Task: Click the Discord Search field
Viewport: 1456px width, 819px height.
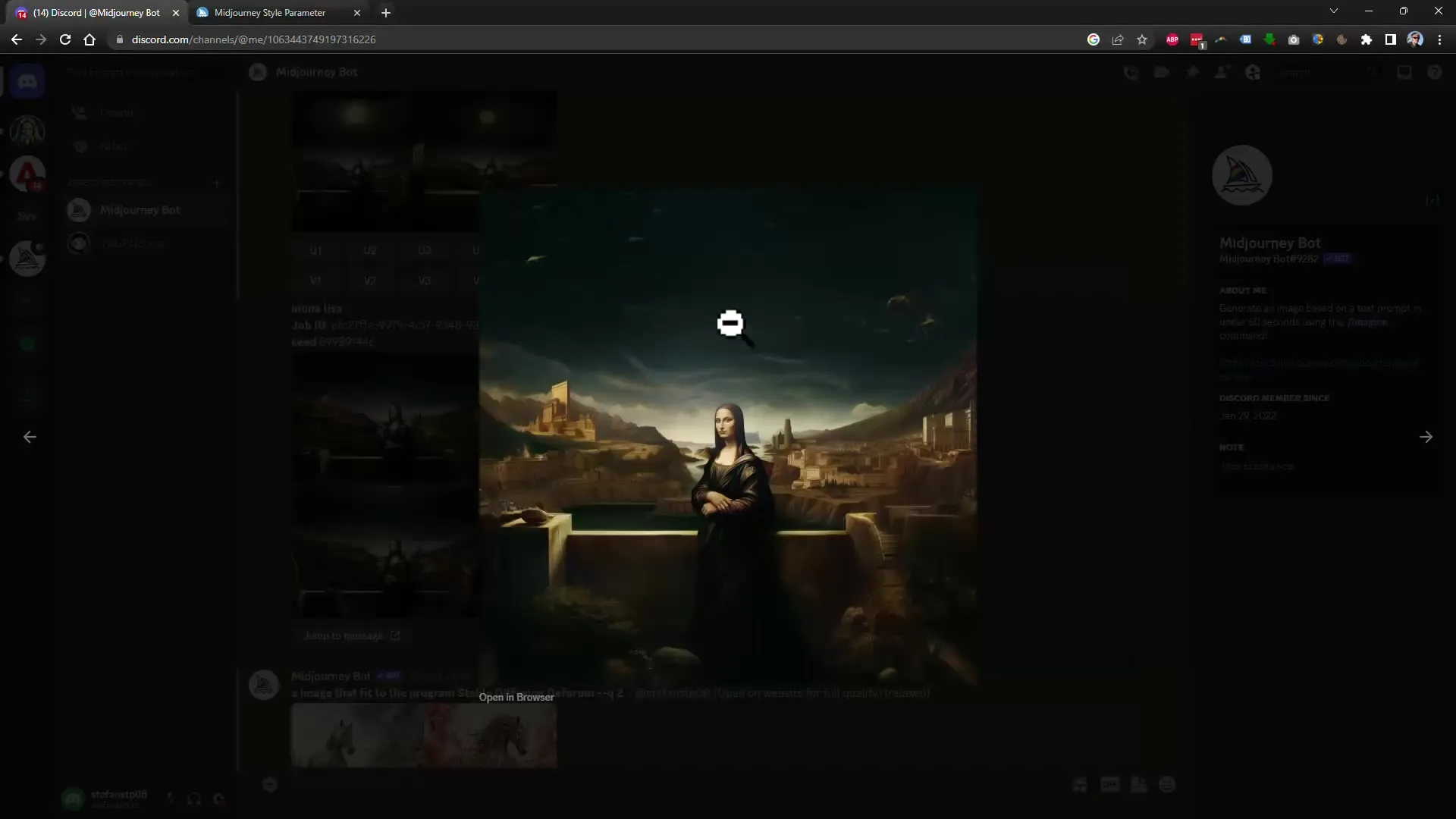Action: (x=1327, y=72)
